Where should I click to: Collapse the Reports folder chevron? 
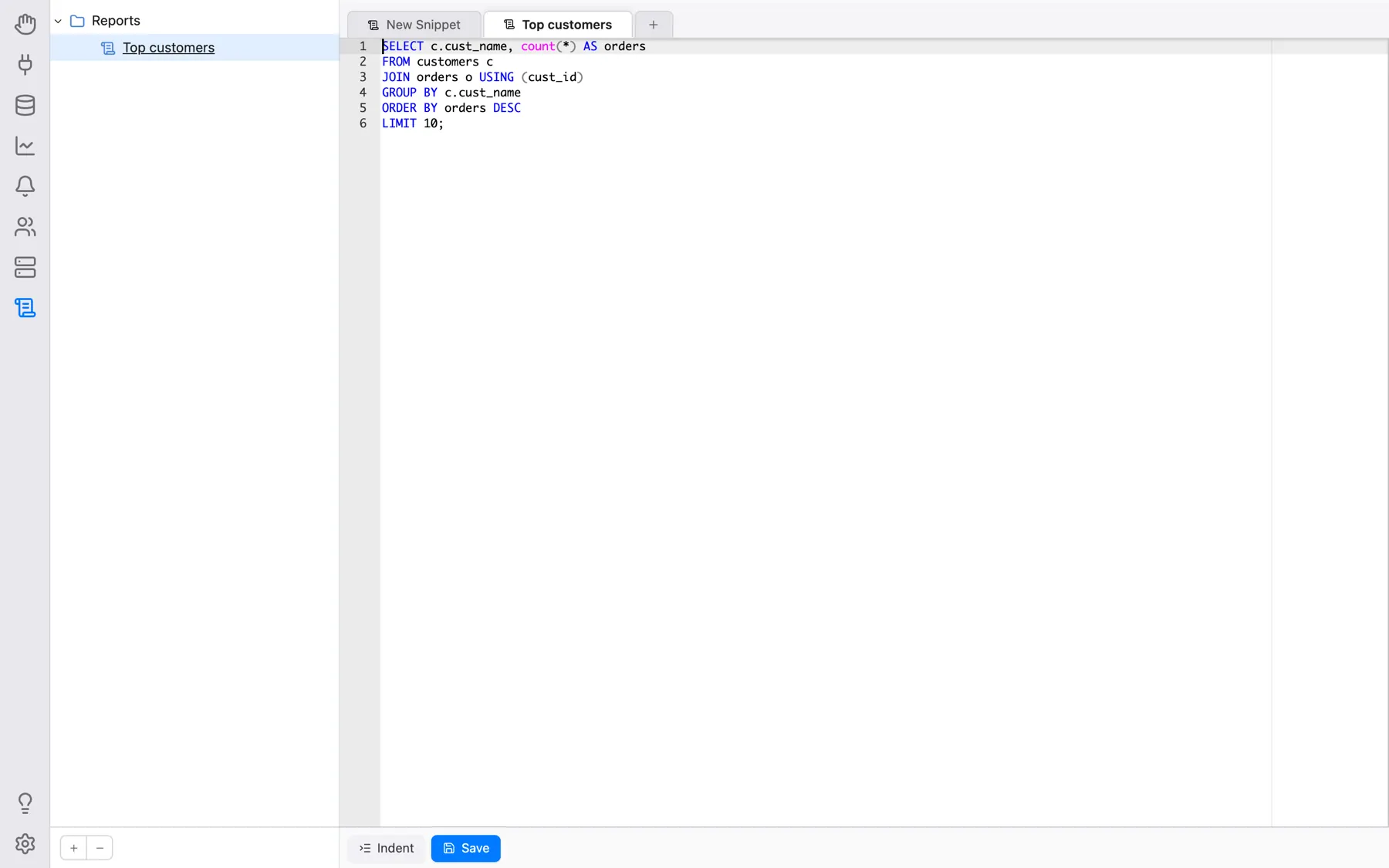coord(58,21)
